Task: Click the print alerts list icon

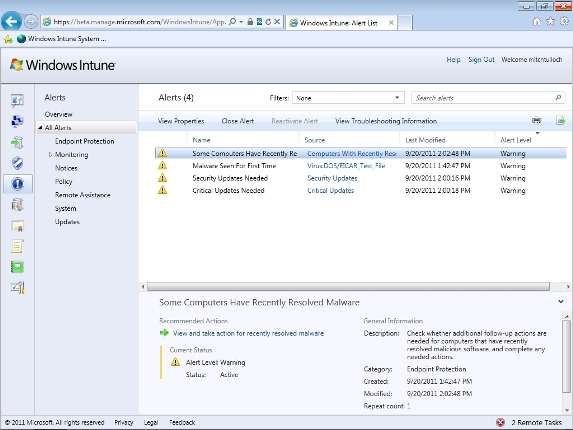Action: tap(536, 120)
